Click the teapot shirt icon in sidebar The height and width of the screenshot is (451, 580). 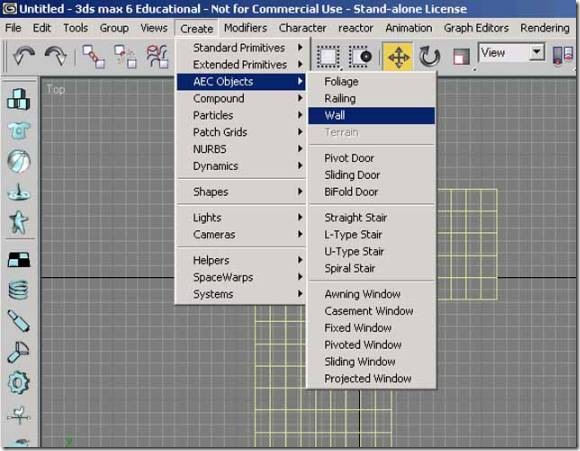(18, 130)
